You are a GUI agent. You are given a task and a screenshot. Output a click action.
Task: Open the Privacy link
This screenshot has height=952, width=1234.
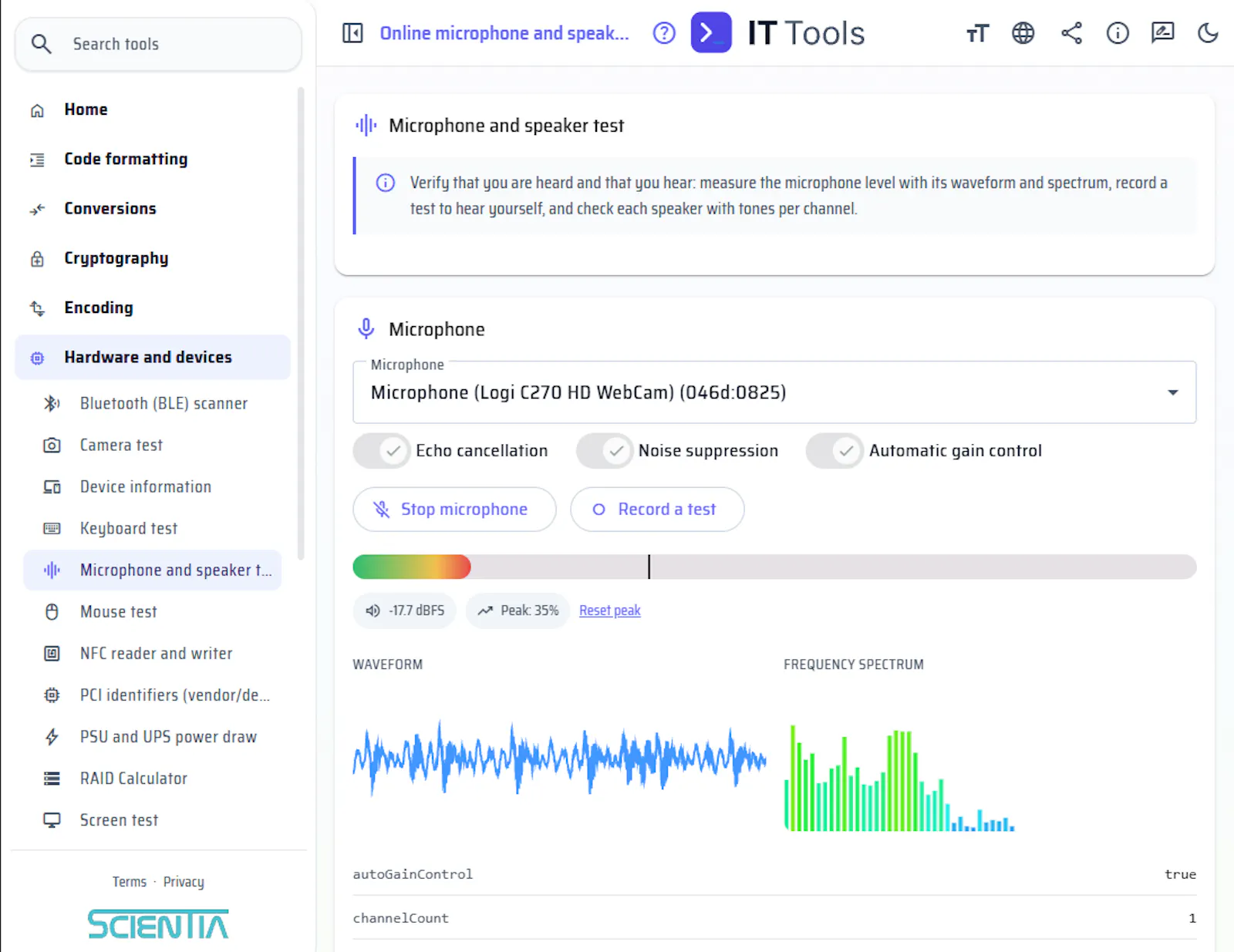point(184,881)
